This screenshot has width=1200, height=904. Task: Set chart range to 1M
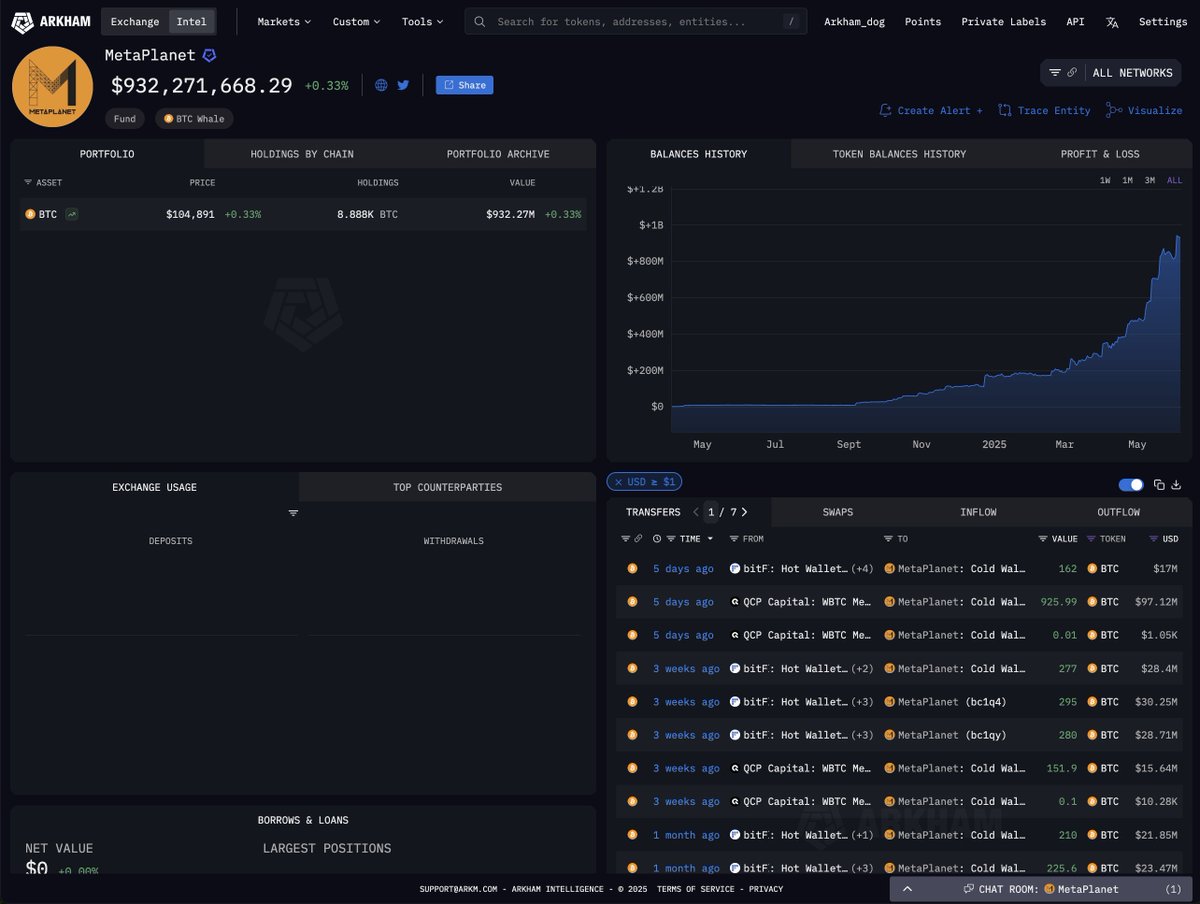1127,181
